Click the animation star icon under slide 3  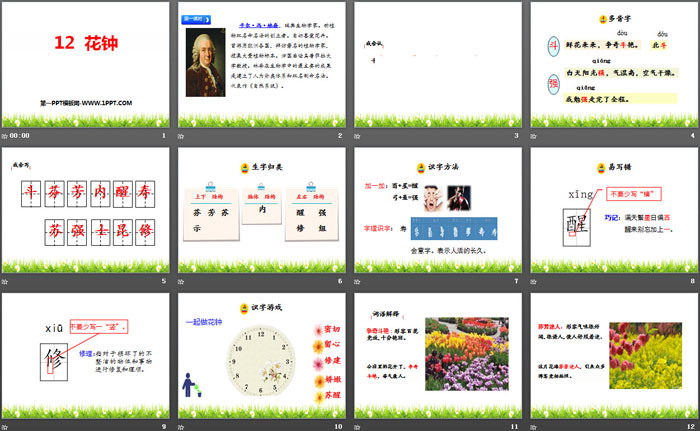pyautogui.click(x=357, y=136)
